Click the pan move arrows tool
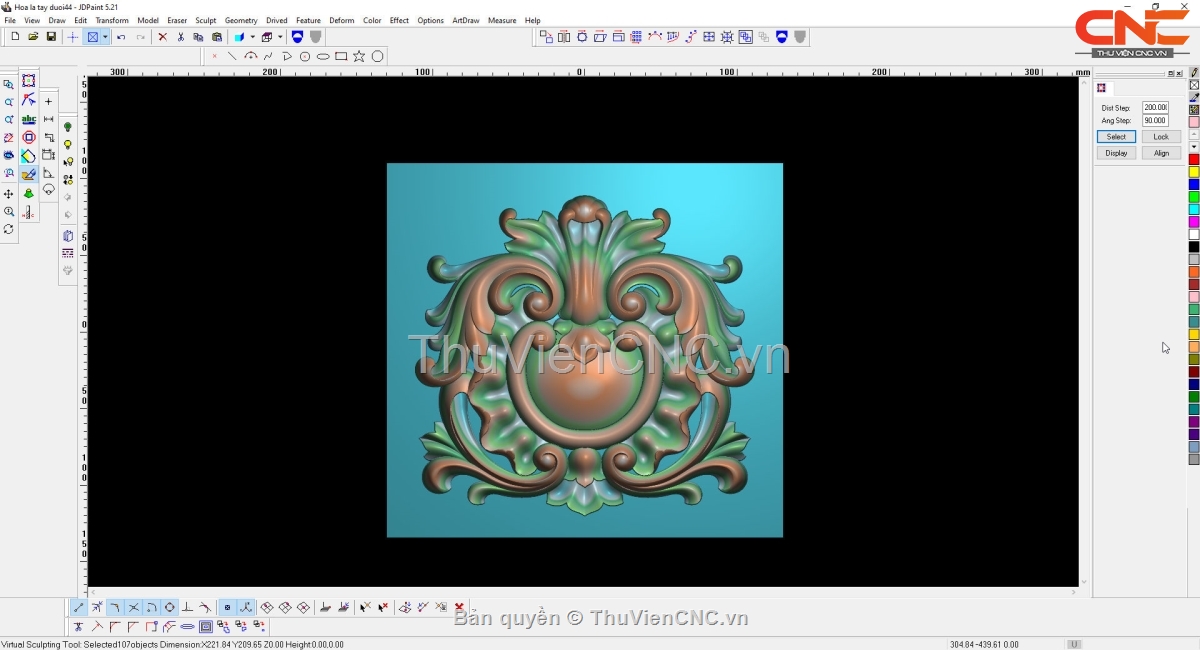The width and height of the screenshot is (1200, 650). point(9,193)
